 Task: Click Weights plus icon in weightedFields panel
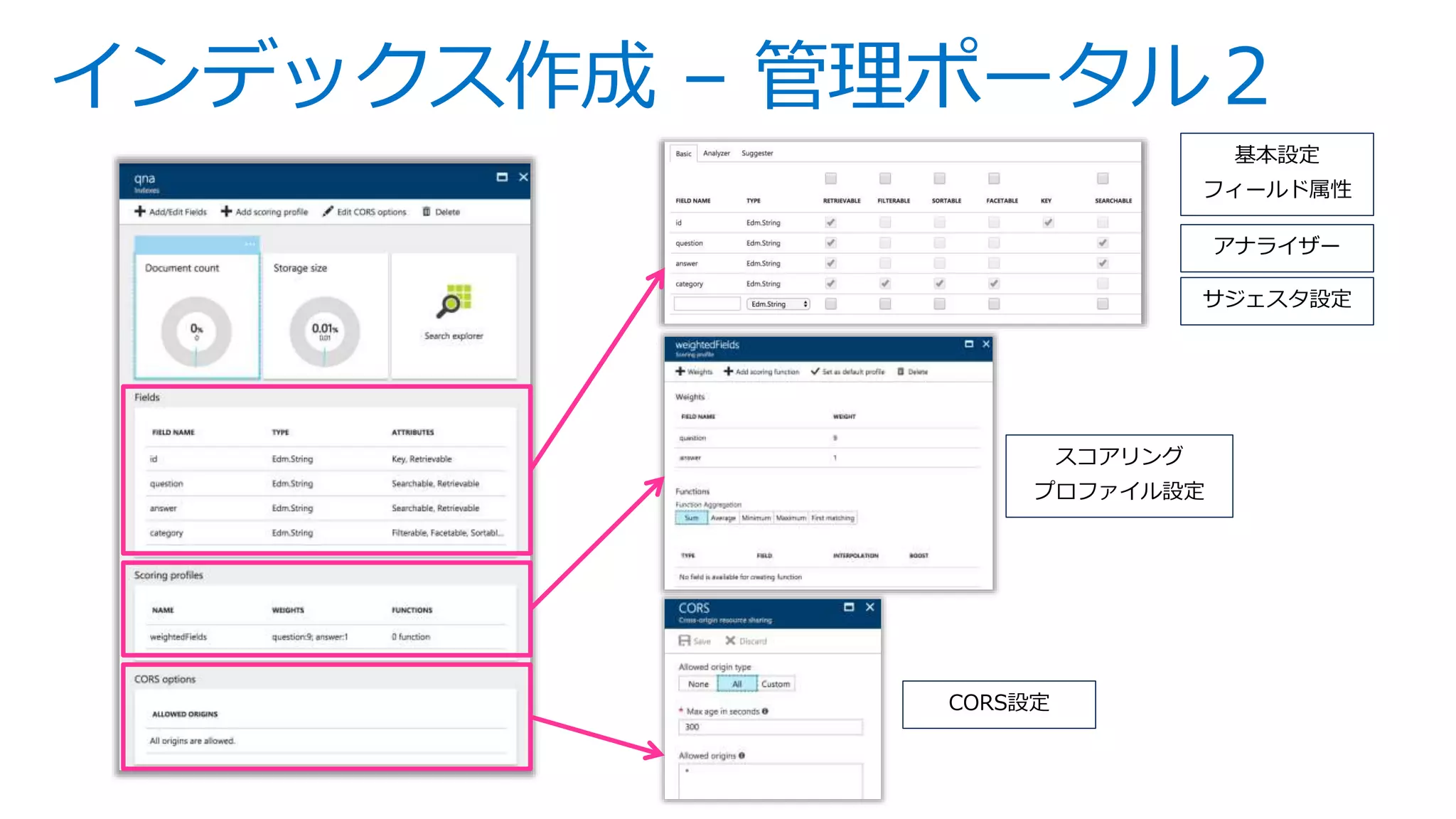[x=680, y=372]
